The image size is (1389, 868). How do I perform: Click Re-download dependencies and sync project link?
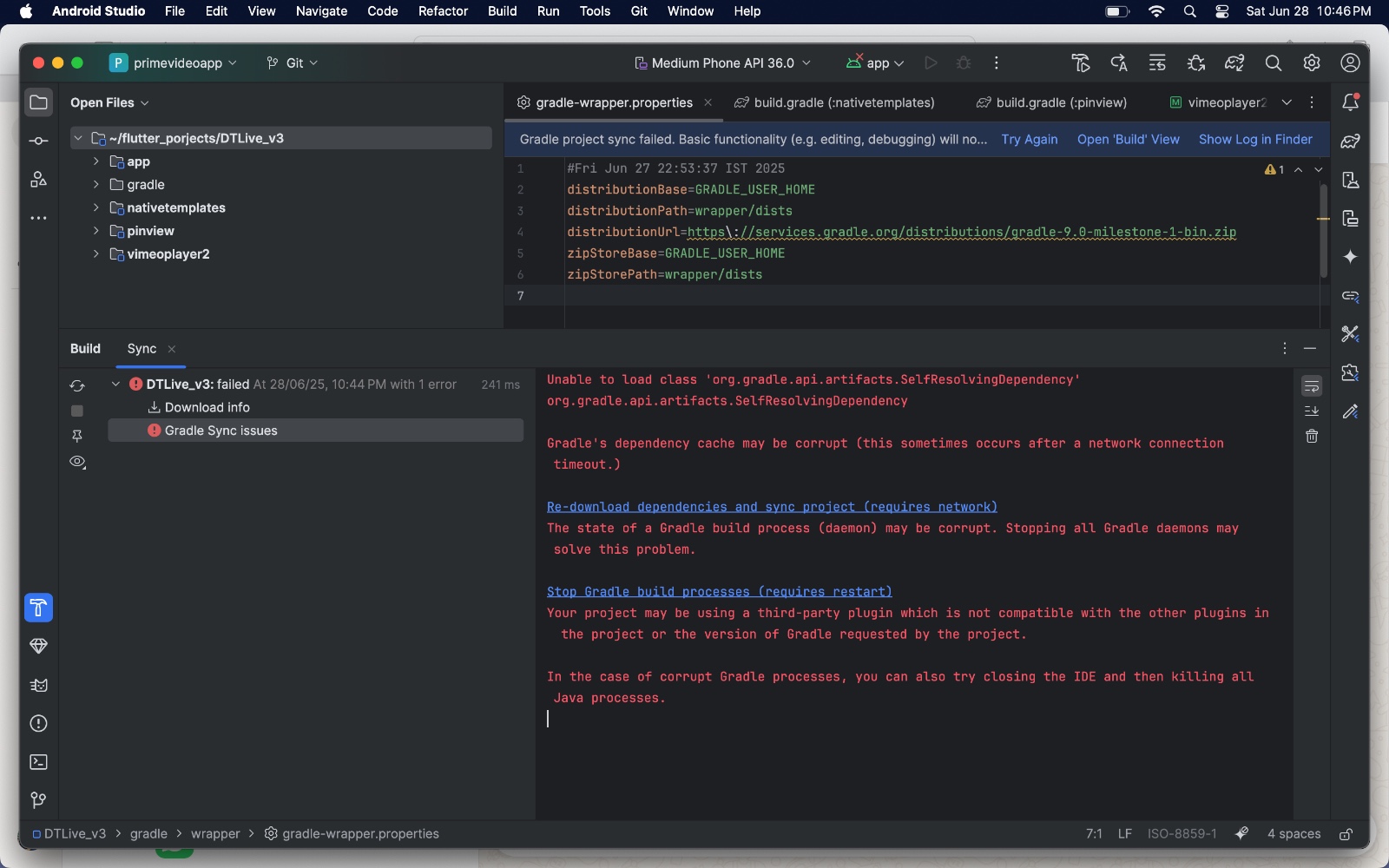772,507
